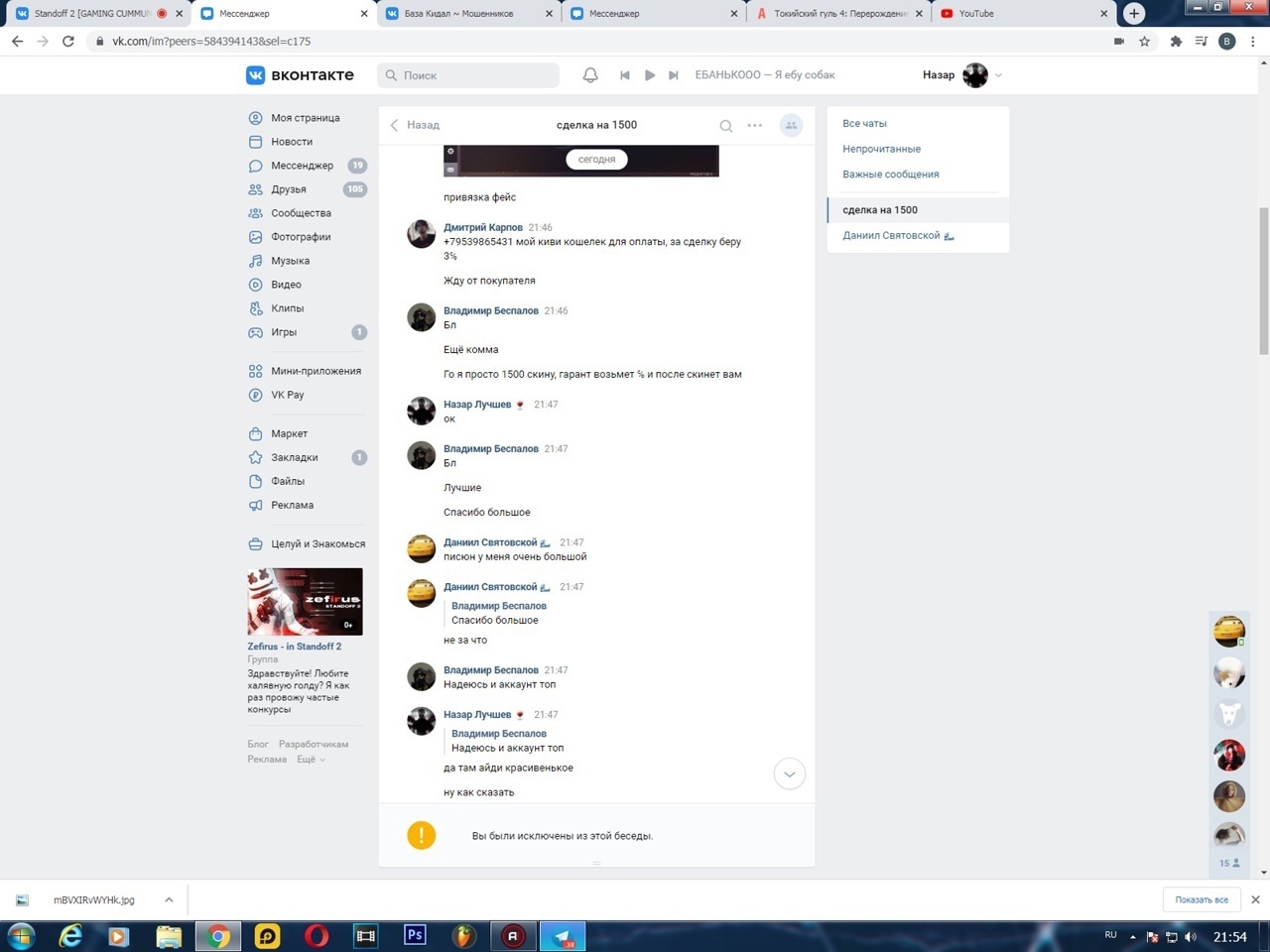The width and height of the screenshot is (1270, 952).
Task: Open the chat members group icon
Action: click(x=791, y=126)
